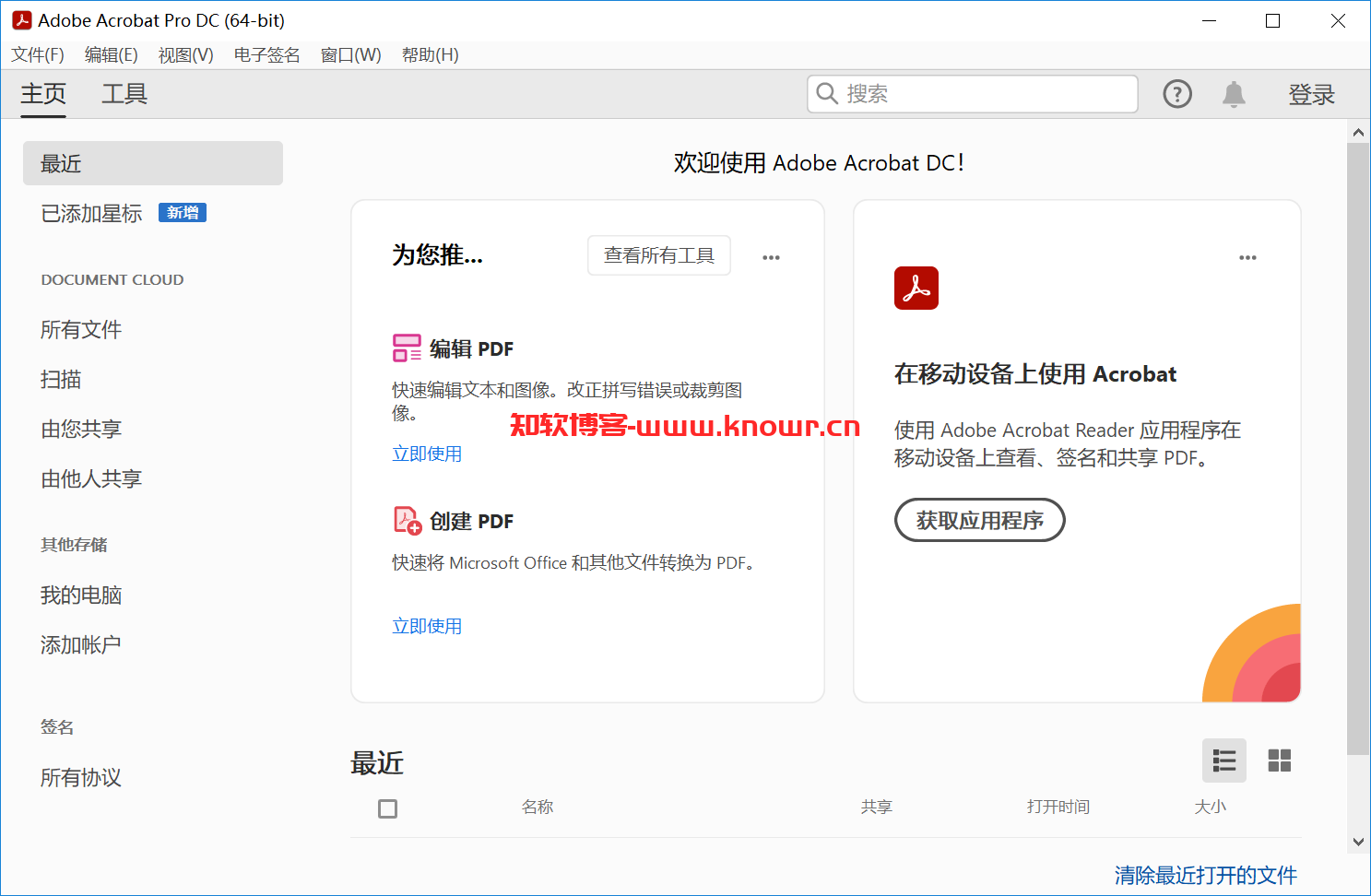This screenshot has height=896, width=1371.
Task: Click 立即使用 under 编辑 PDF
Action: pos(427,454)
